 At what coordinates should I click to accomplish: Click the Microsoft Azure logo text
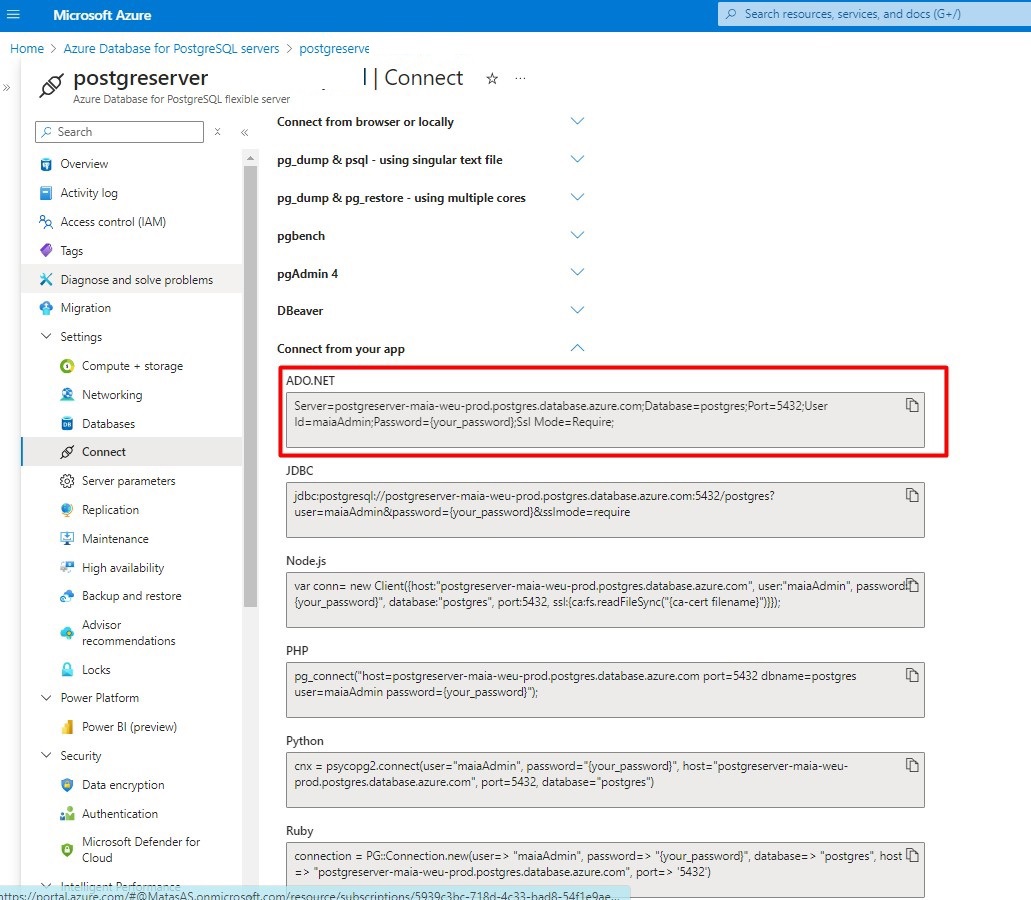[102, 15]
